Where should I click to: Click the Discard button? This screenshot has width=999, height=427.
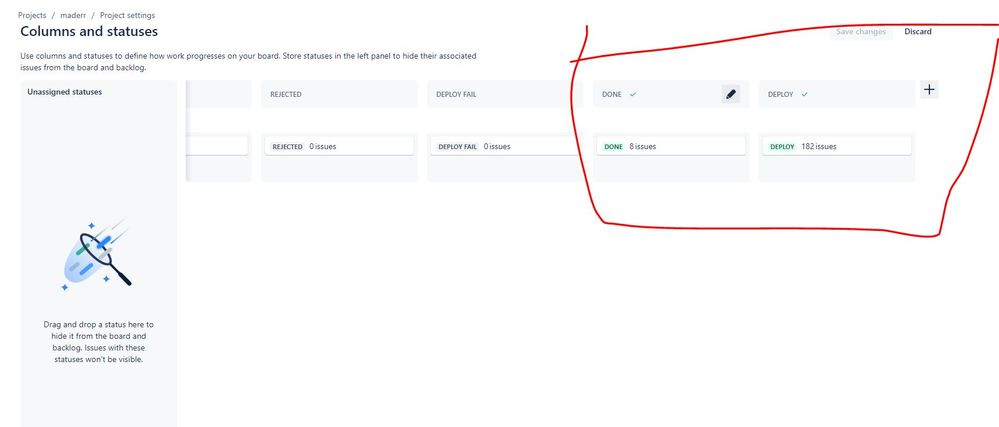pos(917,32)
